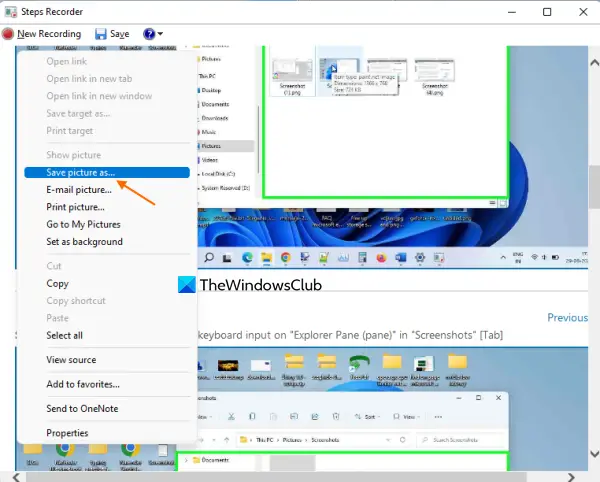This screenshot has height=482, width=600.
Task: Click Copy icon in Explorer toolbar
Action: [x=252, y=417]
